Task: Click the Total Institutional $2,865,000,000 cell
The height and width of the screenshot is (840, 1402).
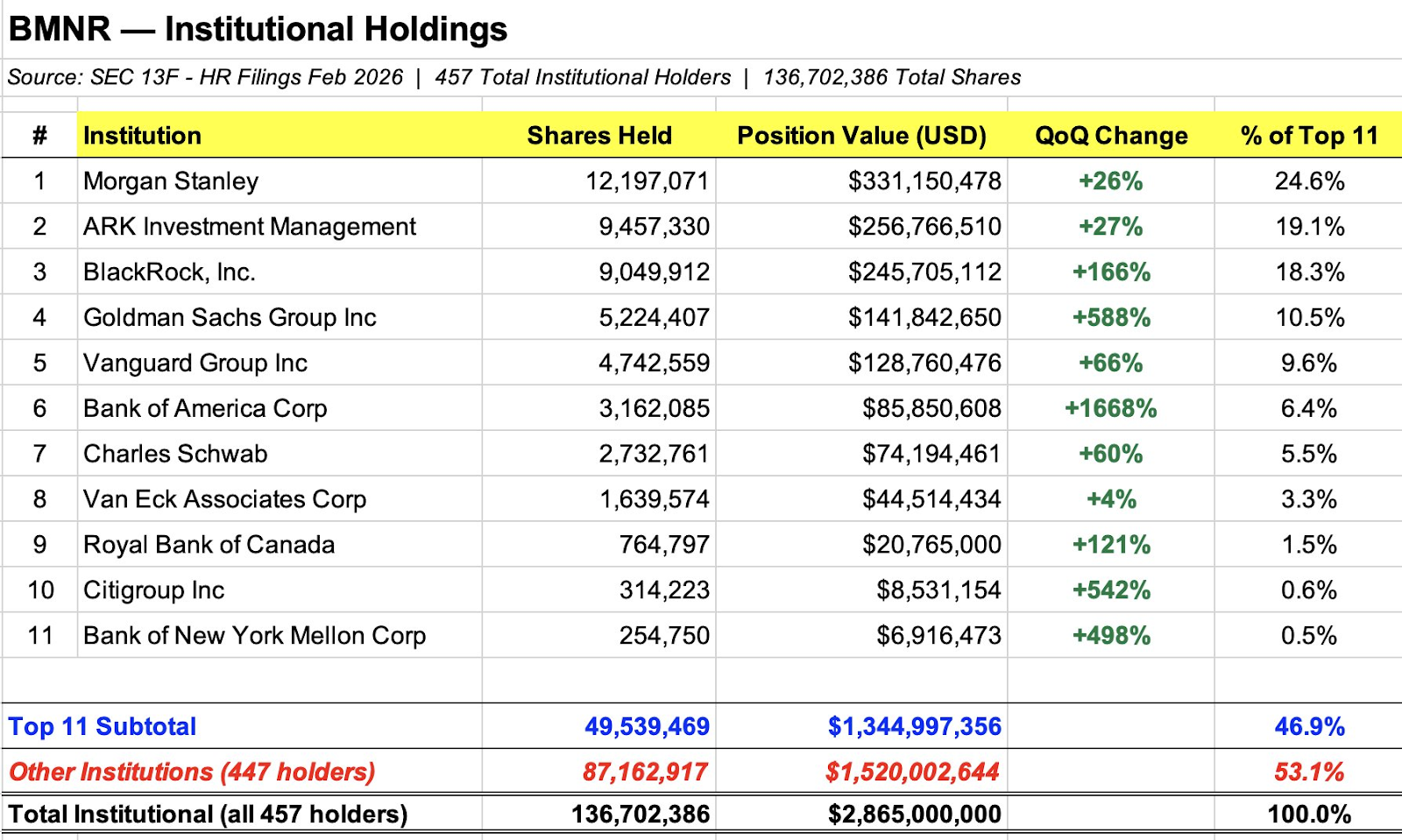Action: (914, 815)
